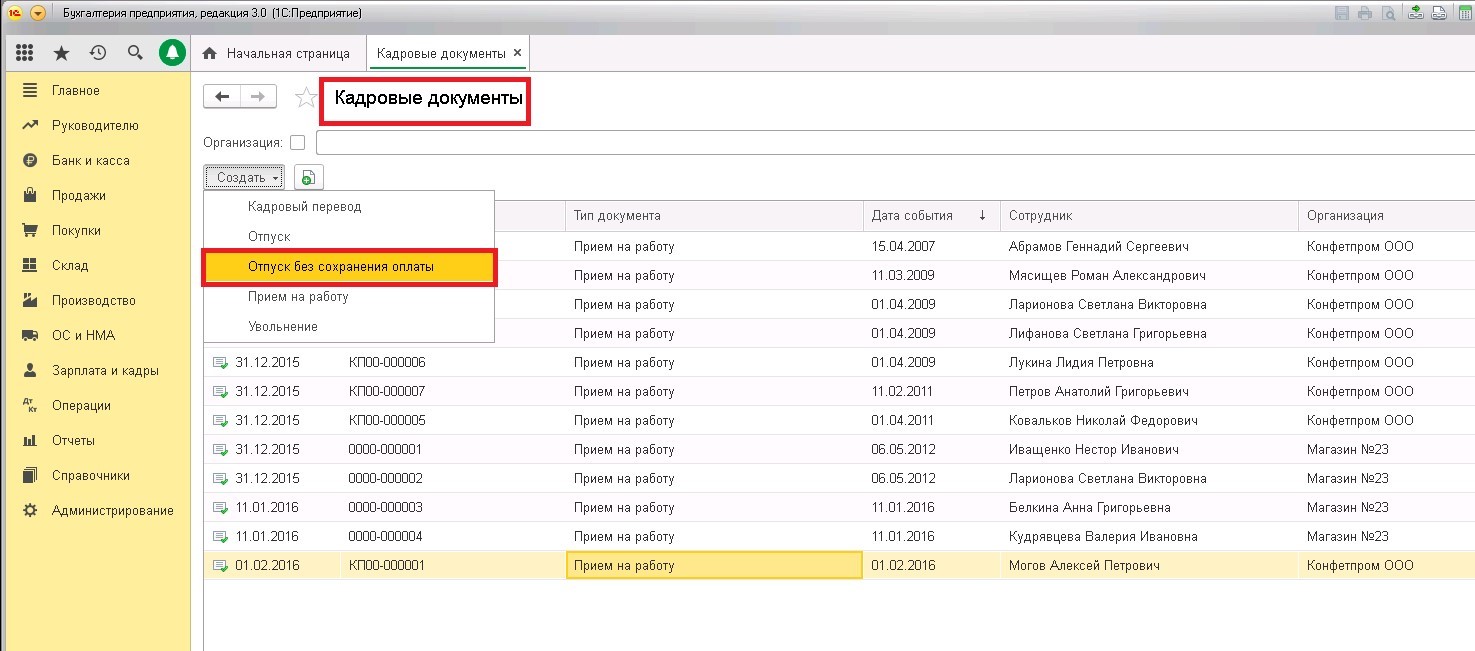Open the green notifications bell
The height and width of the screenshot is (651, 1475).
pos(173,53)
